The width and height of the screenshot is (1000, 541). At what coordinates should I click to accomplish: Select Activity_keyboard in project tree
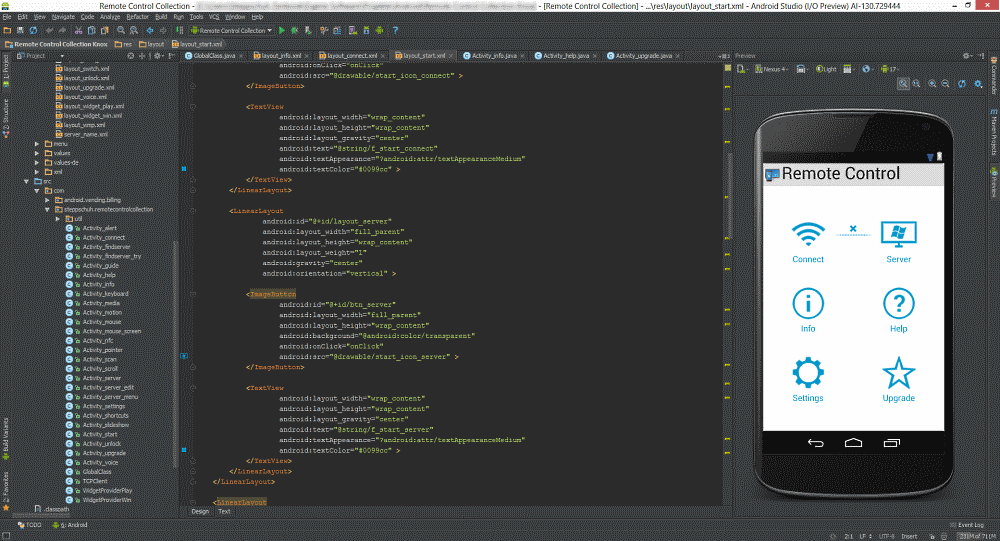pyautogui.click(x=105, y=294)
